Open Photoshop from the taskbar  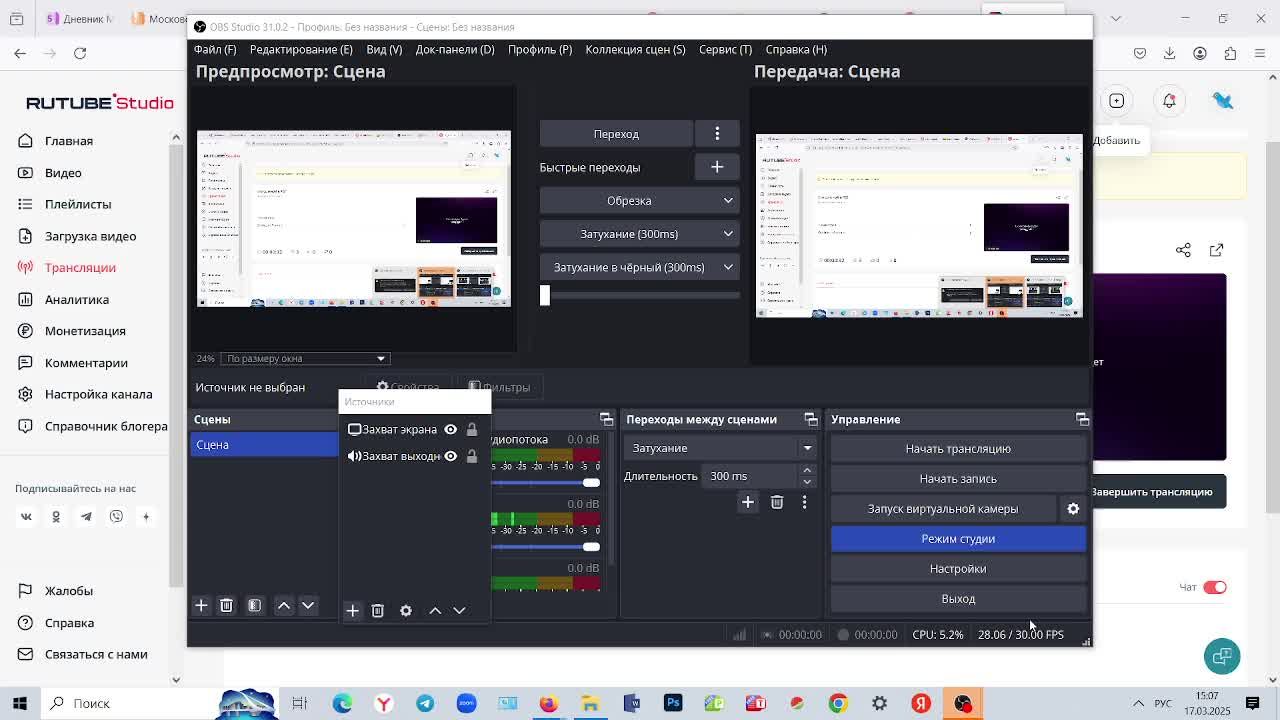coord(673,703)
